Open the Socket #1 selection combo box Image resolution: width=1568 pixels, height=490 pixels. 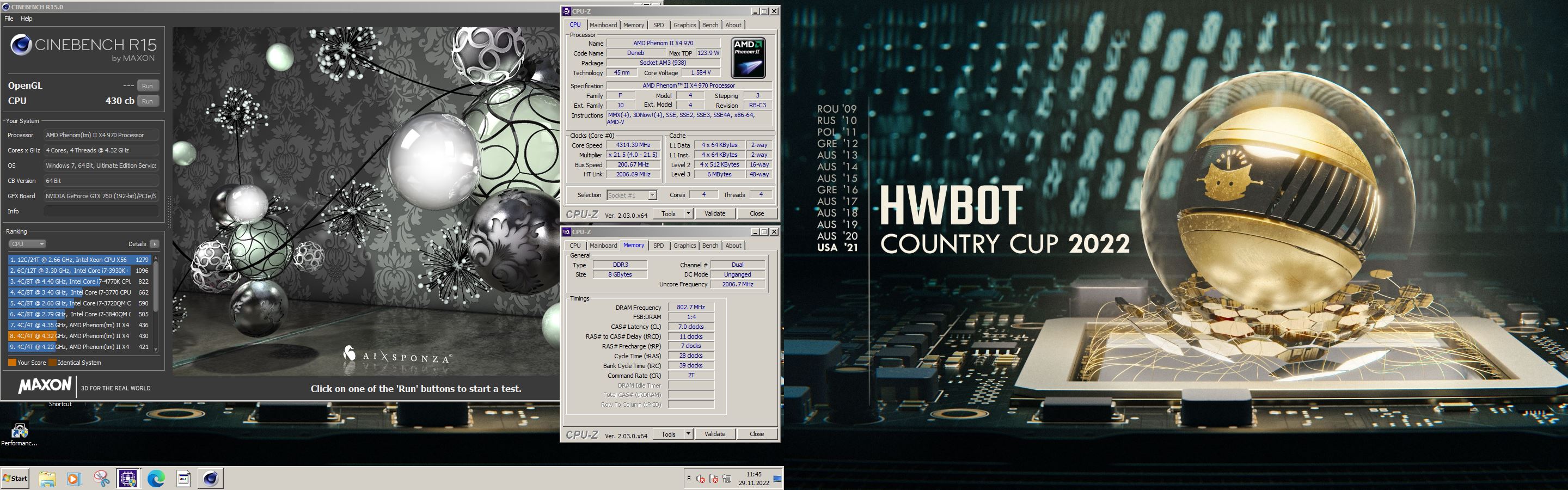pos(632,195)
